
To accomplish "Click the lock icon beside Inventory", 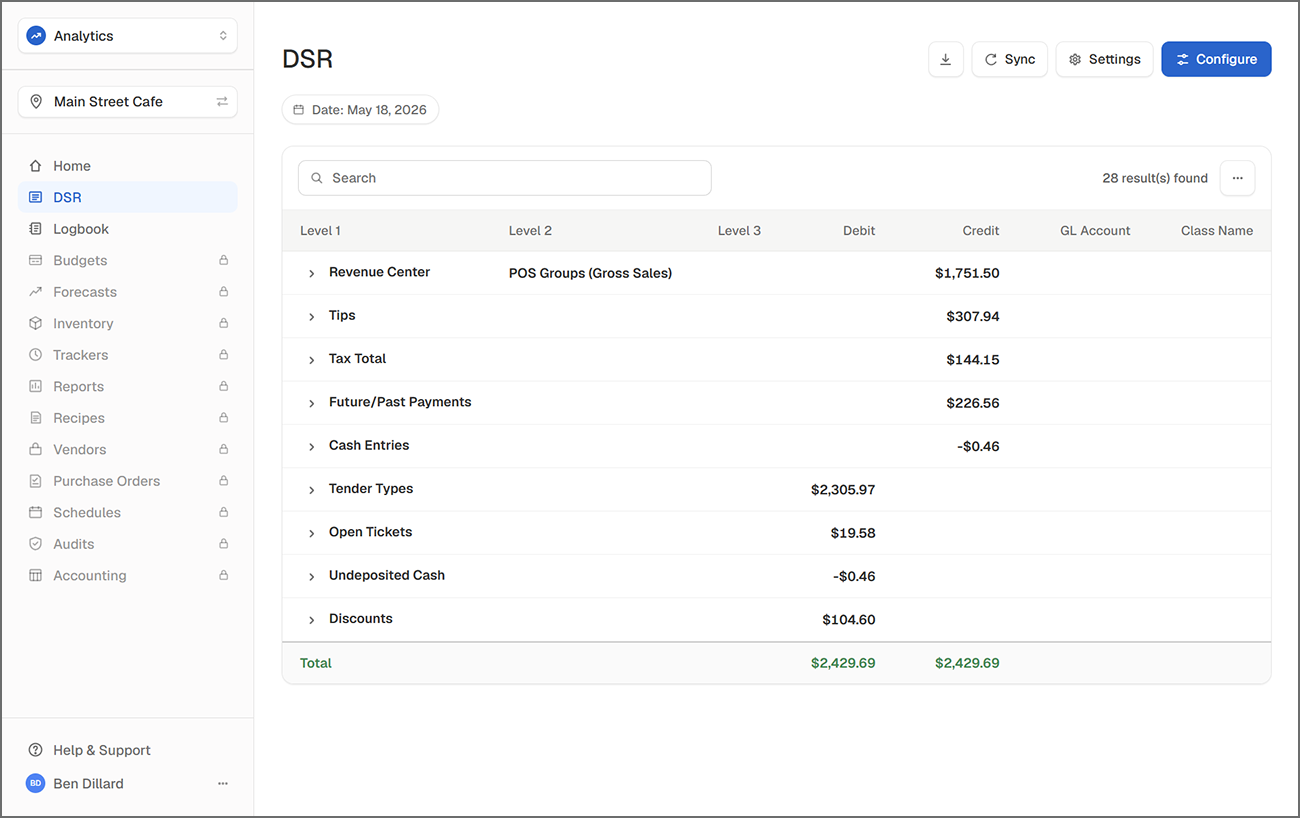I will coord(224,323).
